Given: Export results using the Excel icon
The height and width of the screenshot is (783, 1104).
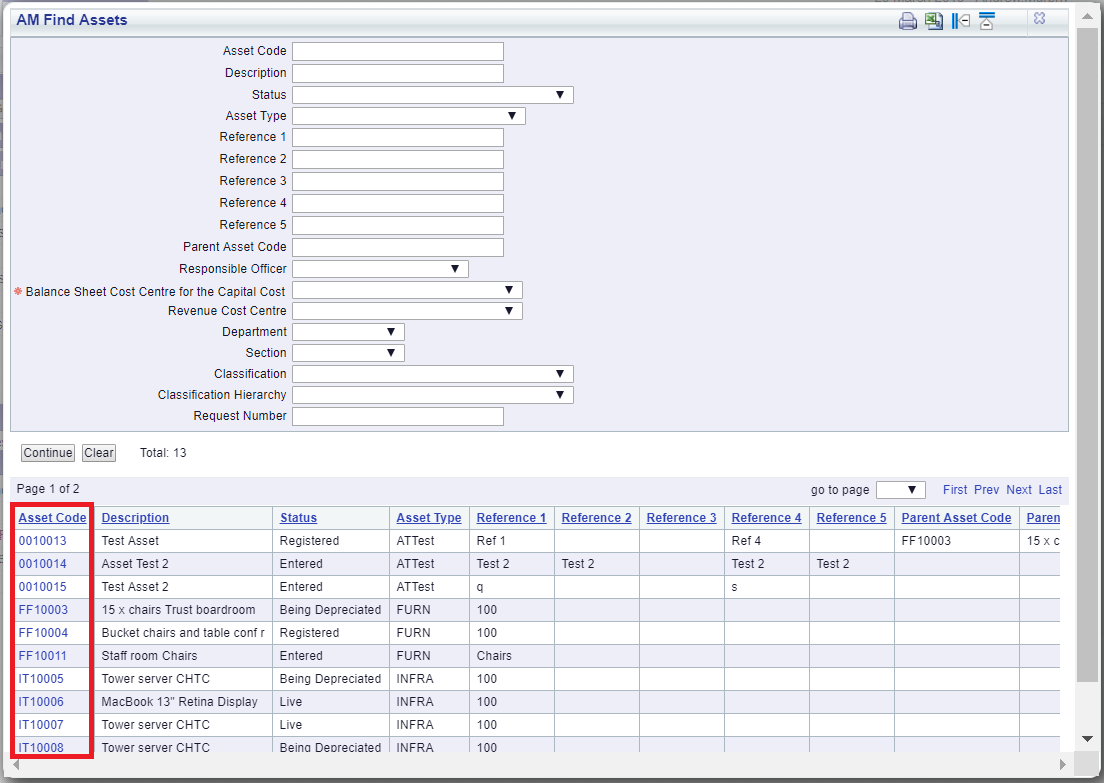Looking at the screenshot, I should point(934,21).
